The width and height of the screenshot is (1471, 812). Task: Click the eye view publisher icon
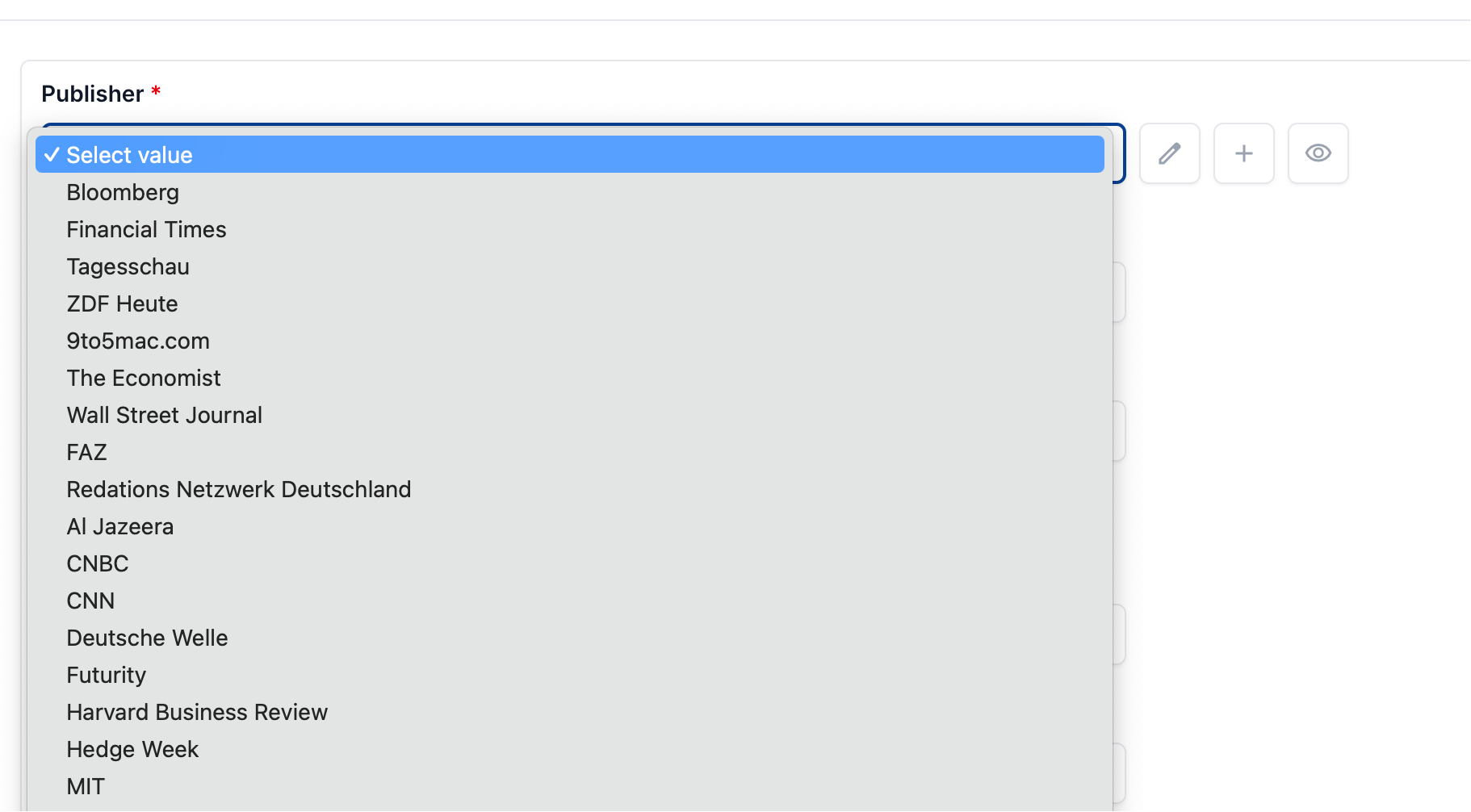[1318, 153]
